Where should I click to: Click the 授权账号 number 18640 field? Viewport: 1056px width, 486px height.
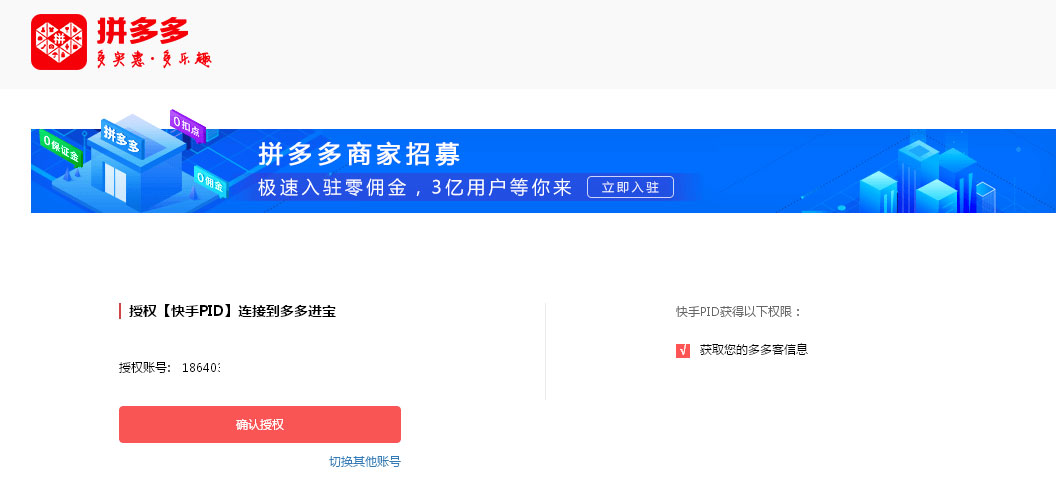(x=201, y=368)
